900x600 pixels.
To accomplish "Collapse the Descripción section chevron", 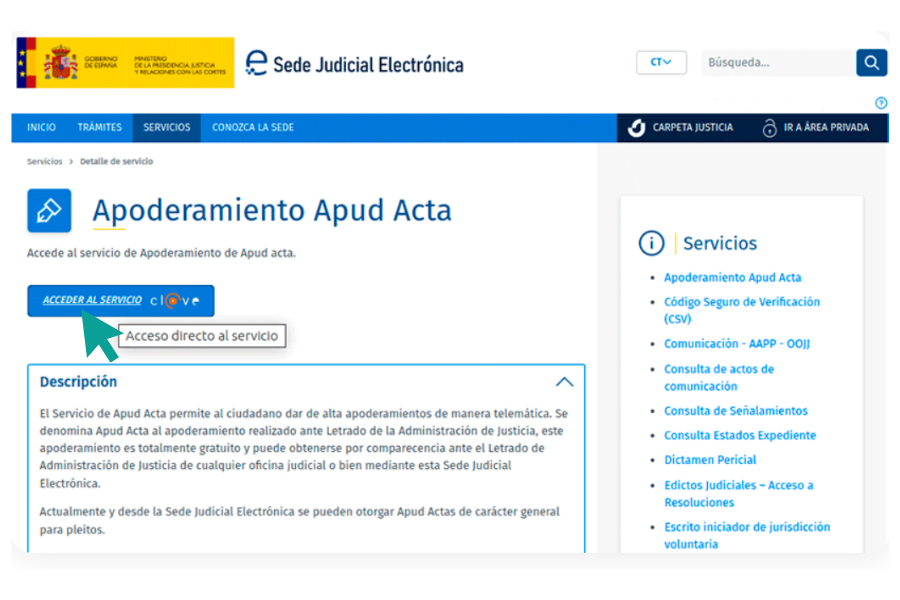I will [x=564, y=382].
